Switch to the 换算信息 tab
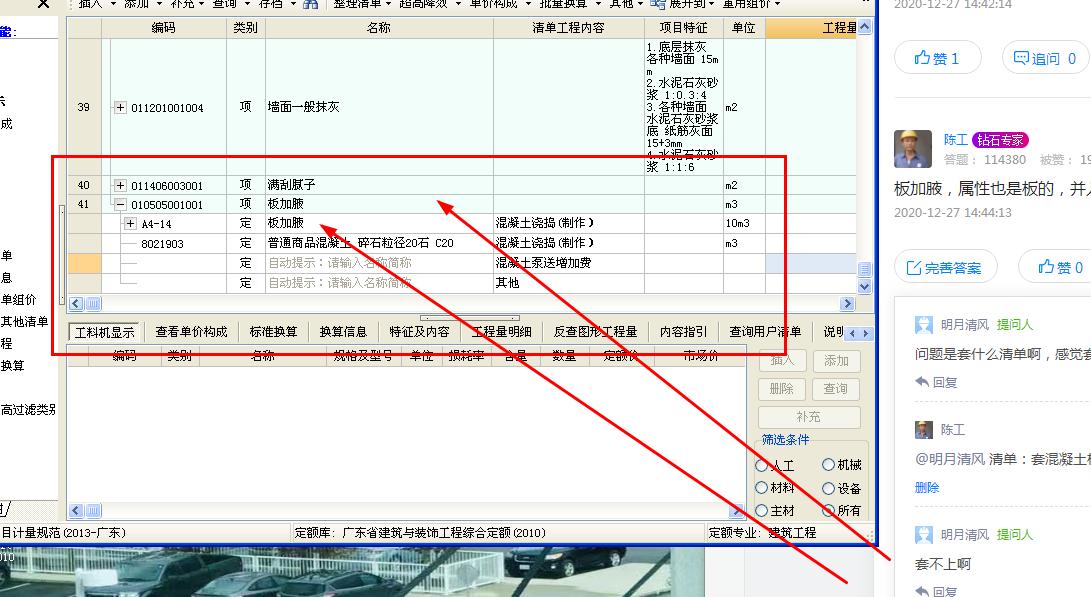 342,333
